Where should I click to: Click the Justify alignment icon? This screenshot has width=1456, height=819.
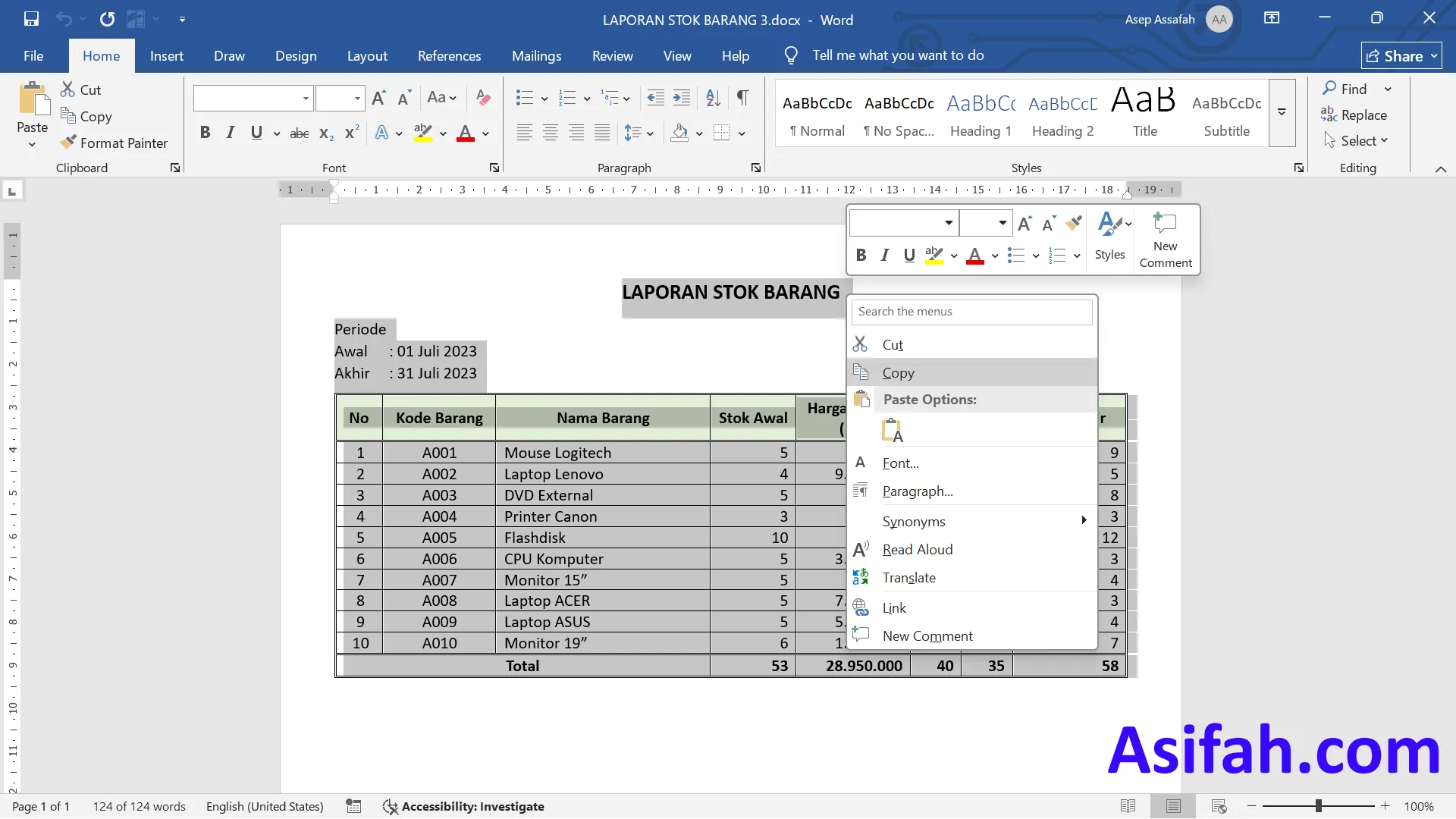602,133
